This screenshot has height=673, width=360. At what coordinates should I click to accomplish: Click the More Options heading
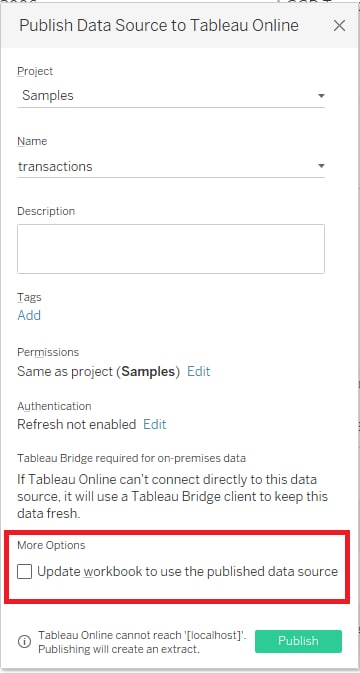(51, 545)
